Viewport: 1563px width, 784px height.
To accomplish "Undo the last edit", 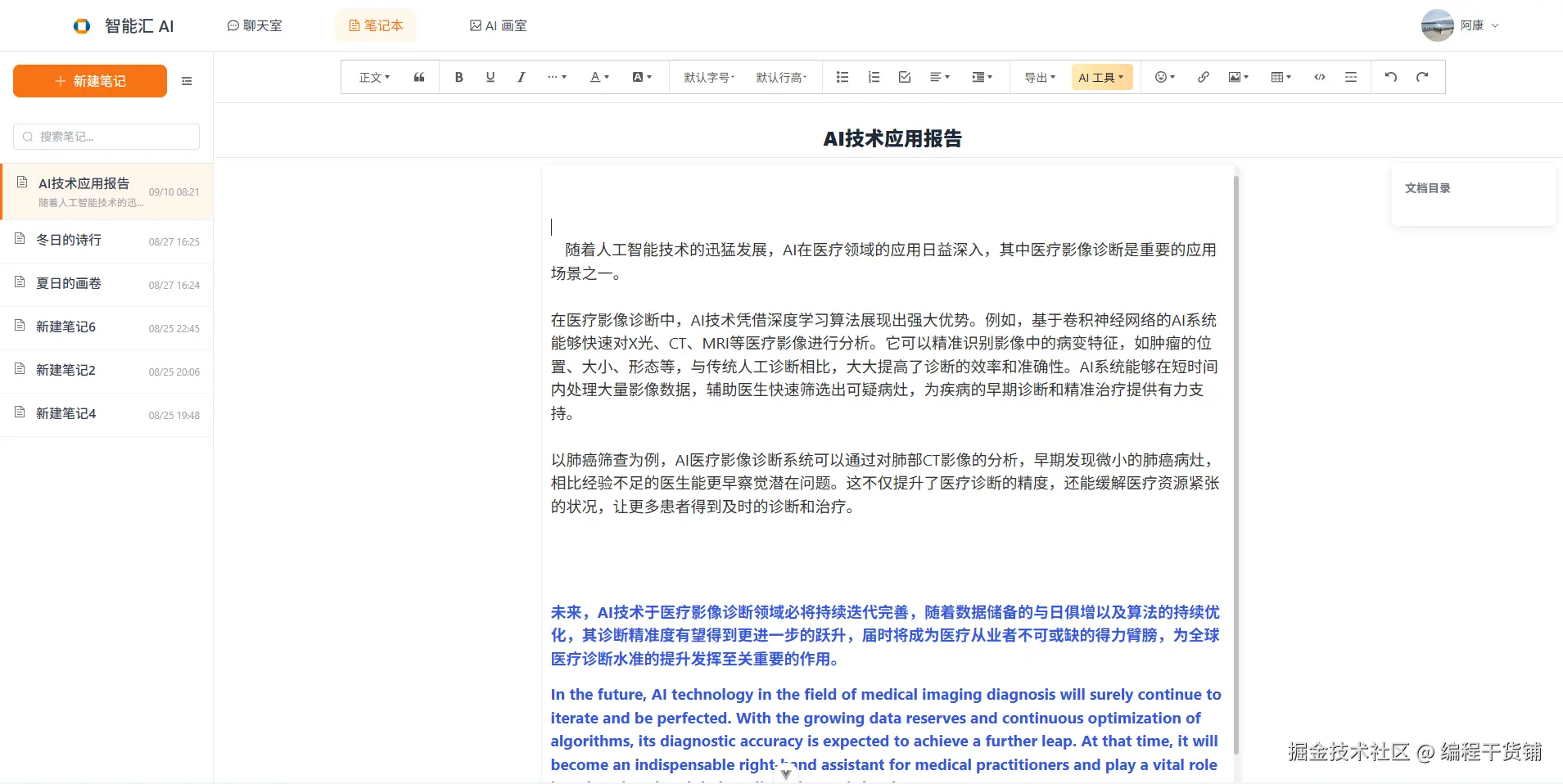I will (1390, 77).
